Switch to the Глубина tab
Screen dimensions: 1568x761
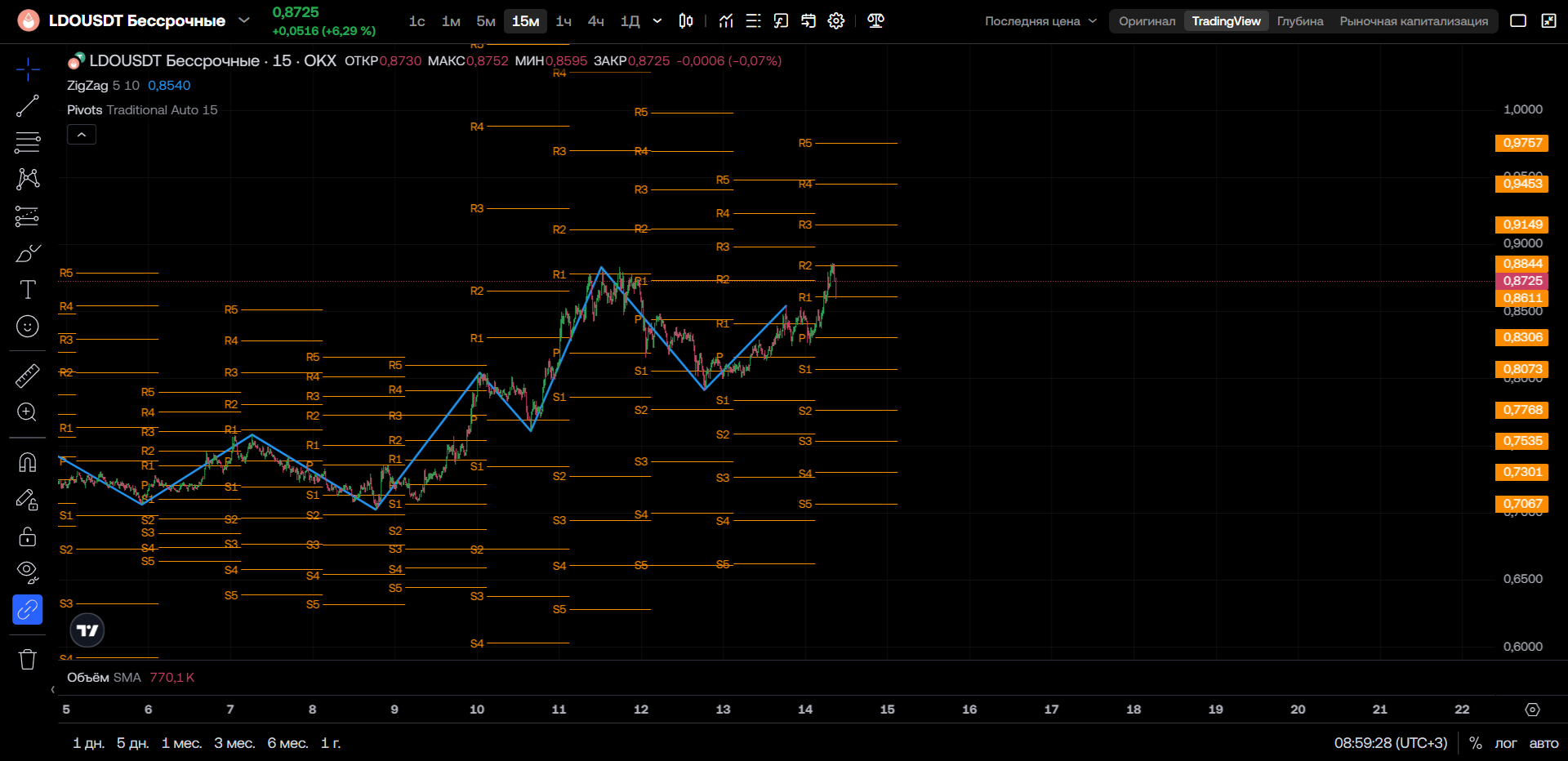1300,21
